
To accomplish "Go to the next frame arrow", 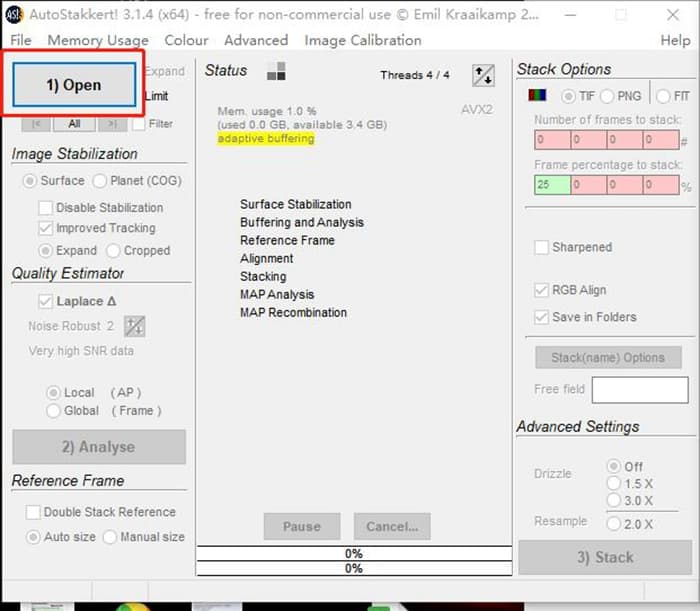I will 112,124.
